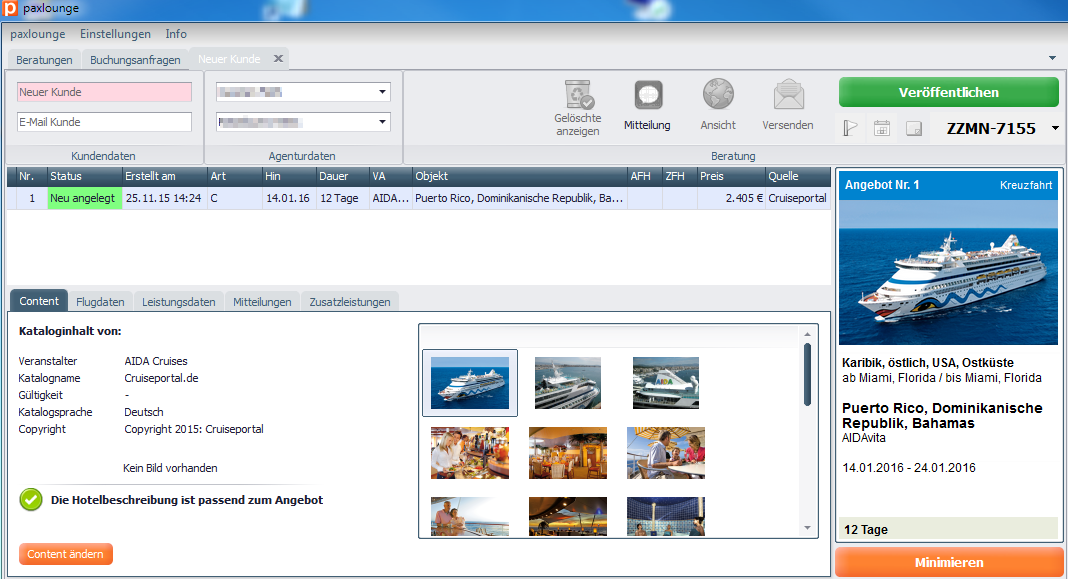1068x579 pixels.
Task: Select the AIDA funnel thumbnail in top row
Action: (665, 383)
